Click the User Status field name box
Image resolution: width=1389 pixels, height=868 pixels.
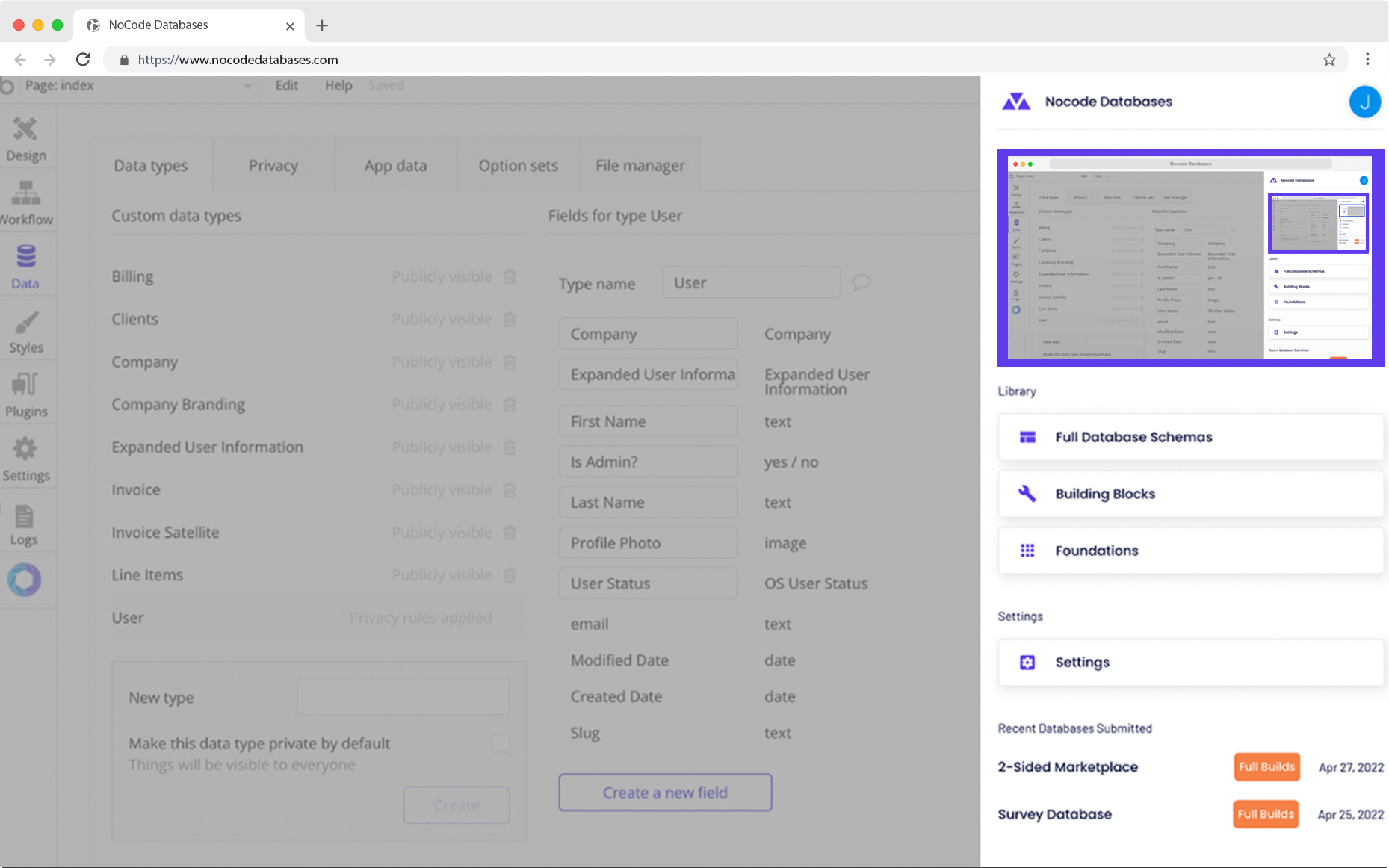click(649, 583)
